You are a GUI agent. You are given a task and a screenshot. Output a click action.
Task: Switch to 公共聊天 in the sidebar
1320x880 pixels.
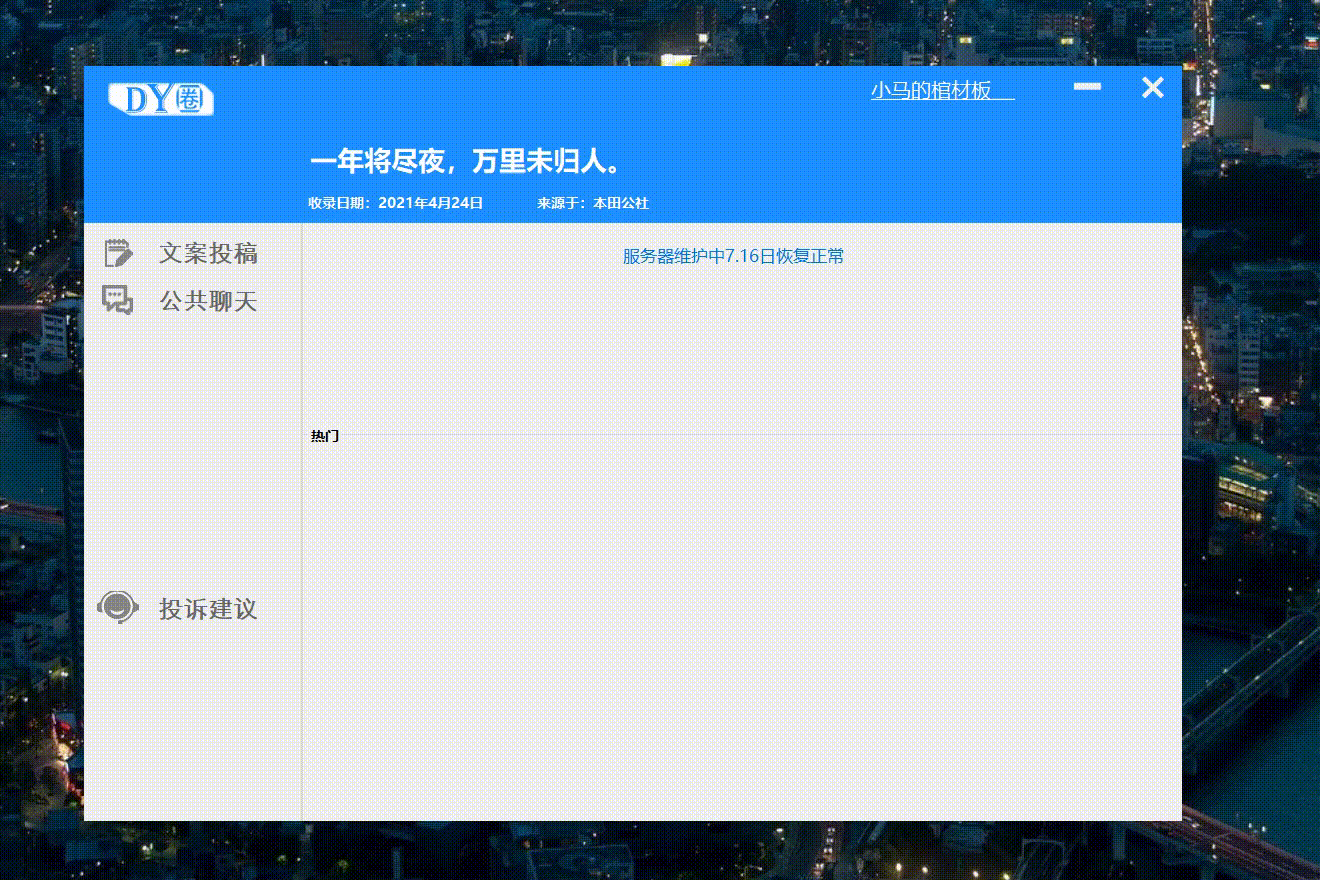pos(208,301)
